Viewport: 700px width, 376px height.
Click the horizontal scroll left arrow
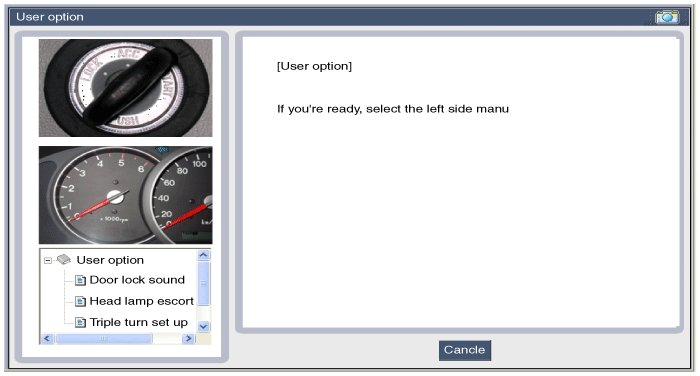click(47, 338)
